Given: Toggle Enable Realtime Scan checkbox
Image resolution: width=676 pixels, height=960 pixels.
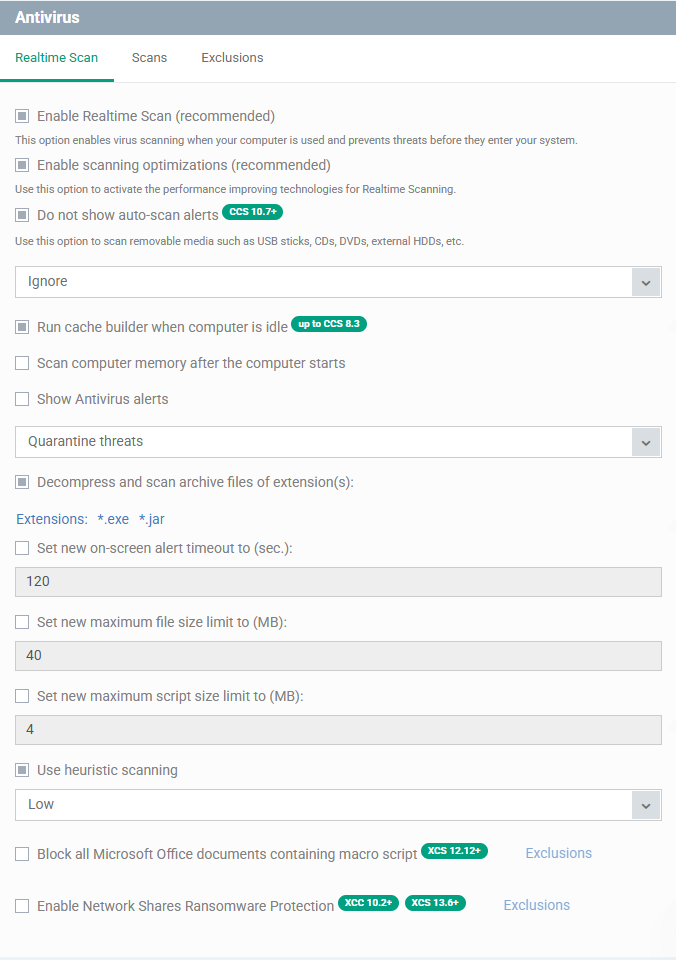Looking at the screenshot, I should click(22, 116).
